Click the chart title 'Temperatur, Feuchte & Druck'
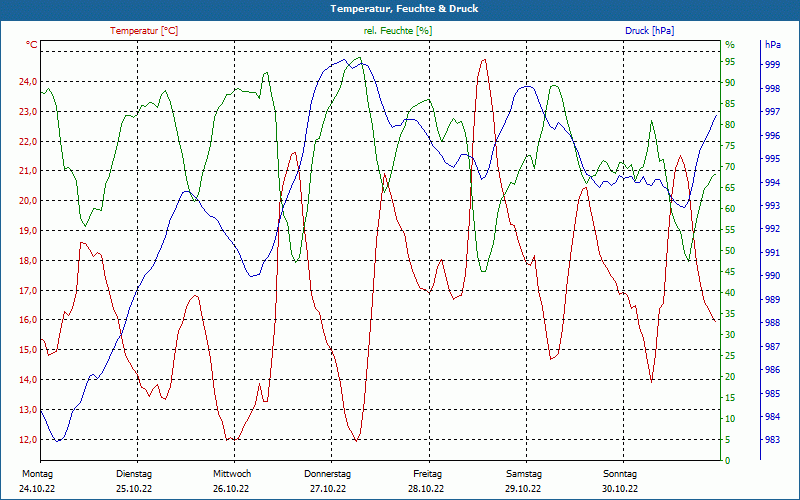This screenshot has height=500, width=800. (x=404, y=9)
